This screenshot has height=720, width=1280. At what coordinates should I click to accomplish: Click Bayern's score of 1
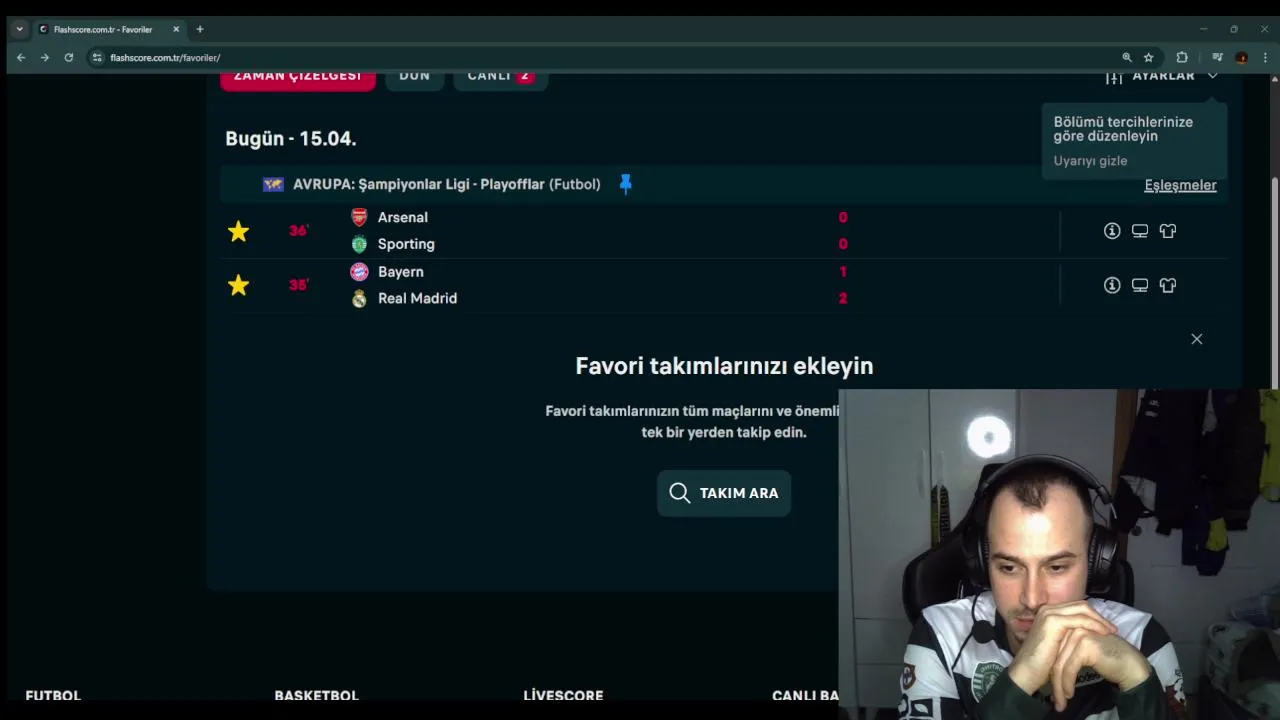click(x=843, y=272)
